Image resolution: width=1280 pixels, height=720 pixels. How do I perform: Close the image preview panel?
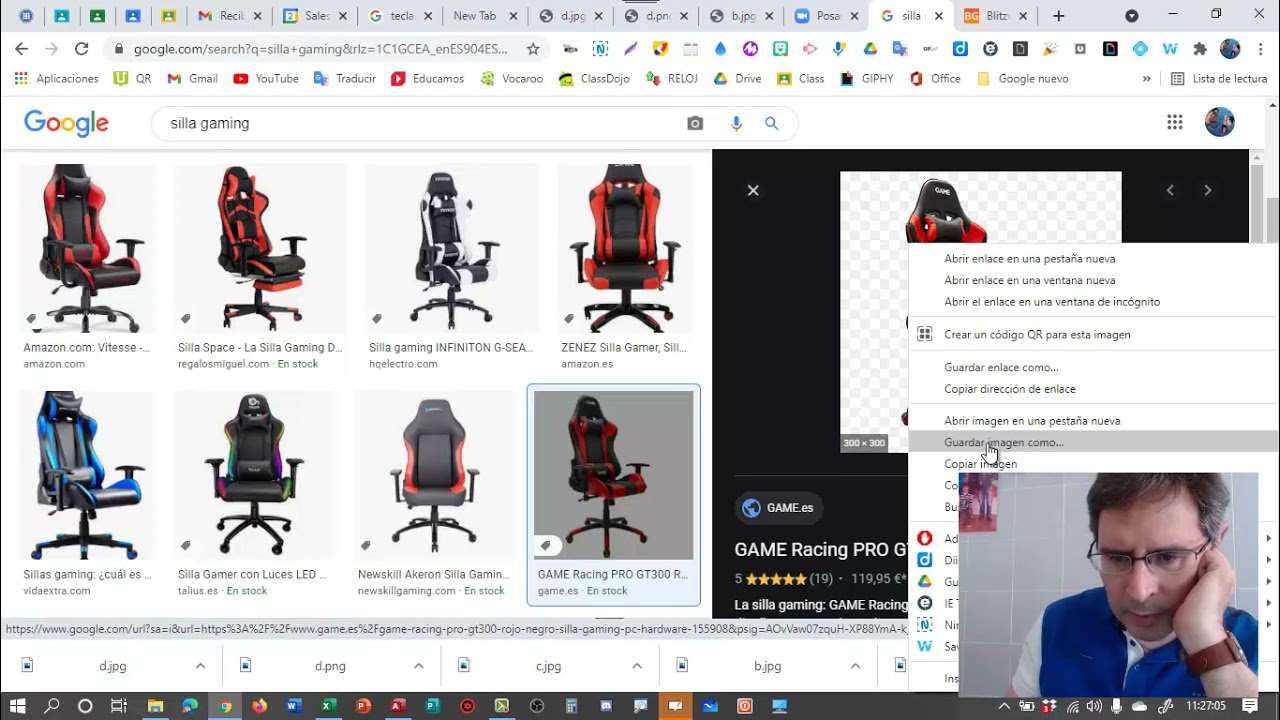coord(753,190)
